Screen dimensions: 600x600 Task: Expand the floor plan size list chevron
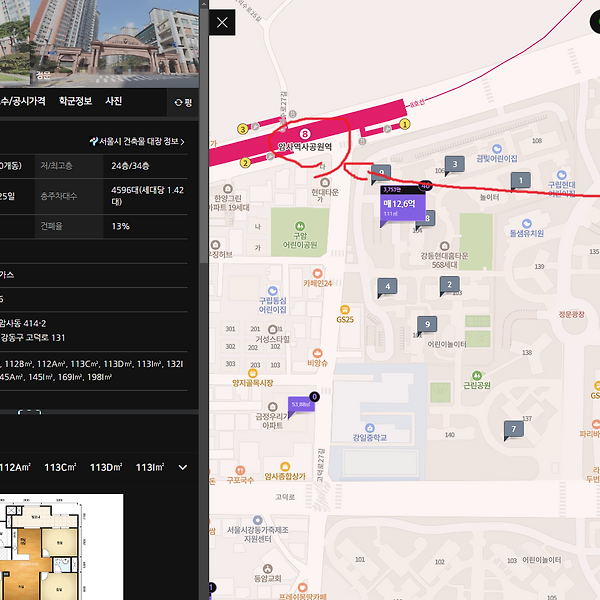pos(183,467)
